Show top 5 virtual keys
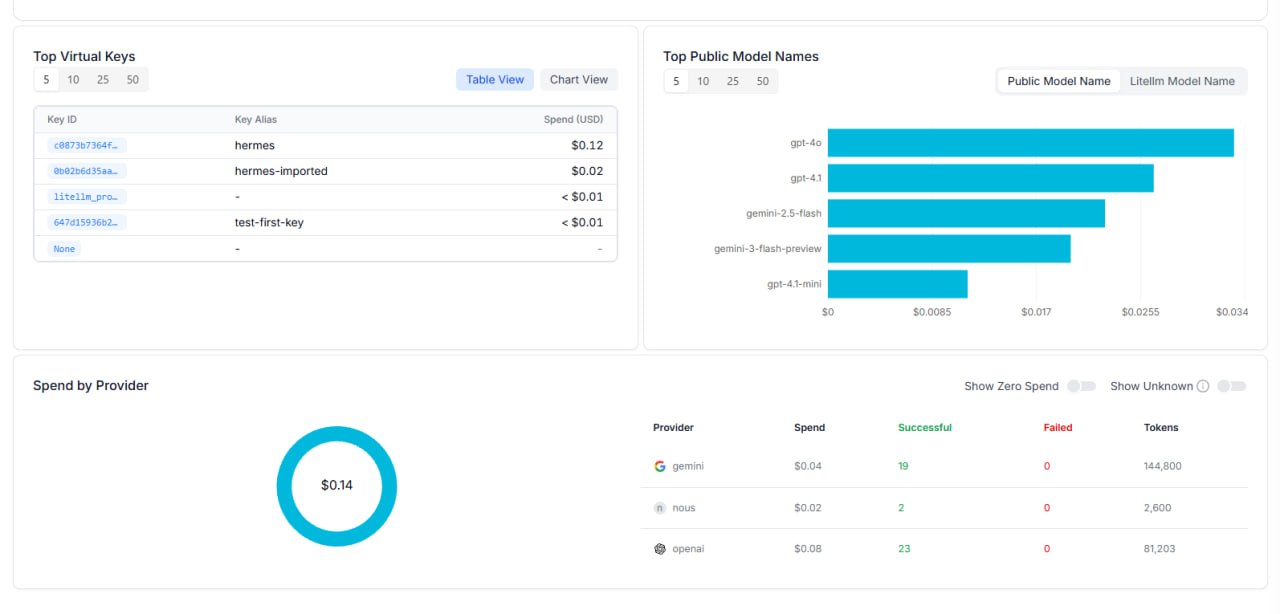This screenshot has width=1280, height=614. 46,80
